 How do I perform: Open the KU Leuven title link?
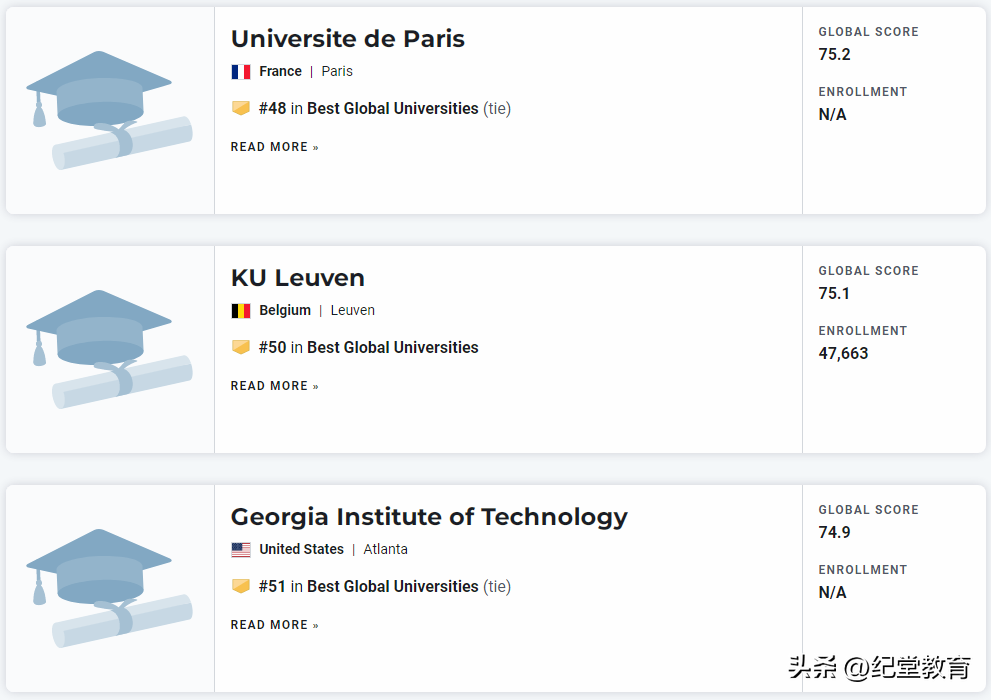(x=297, y=278)
